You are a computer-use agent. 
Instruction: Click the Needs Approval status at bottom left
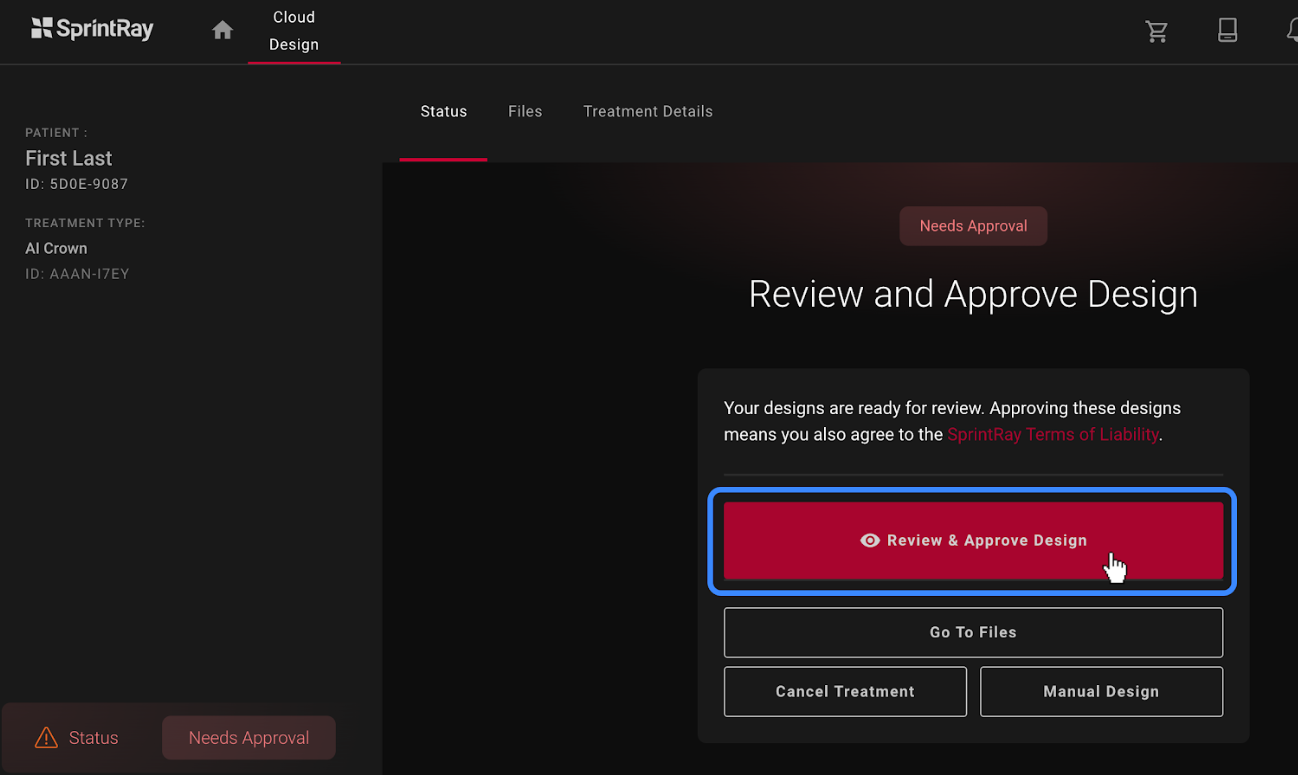click(x=248, y=737)
